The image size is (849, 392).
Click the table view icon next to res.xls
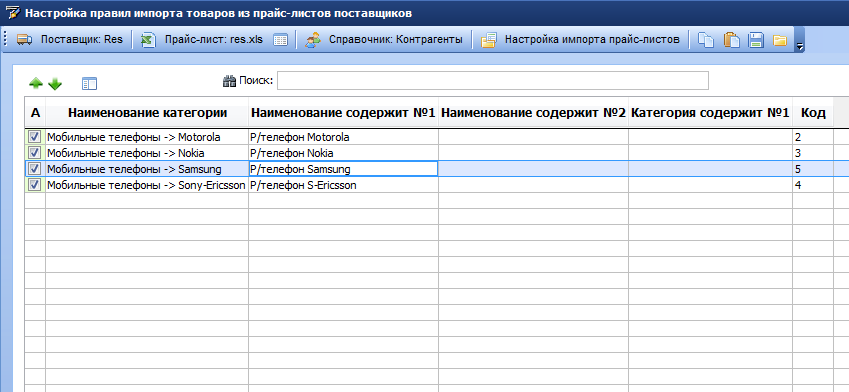click(280, 40)
